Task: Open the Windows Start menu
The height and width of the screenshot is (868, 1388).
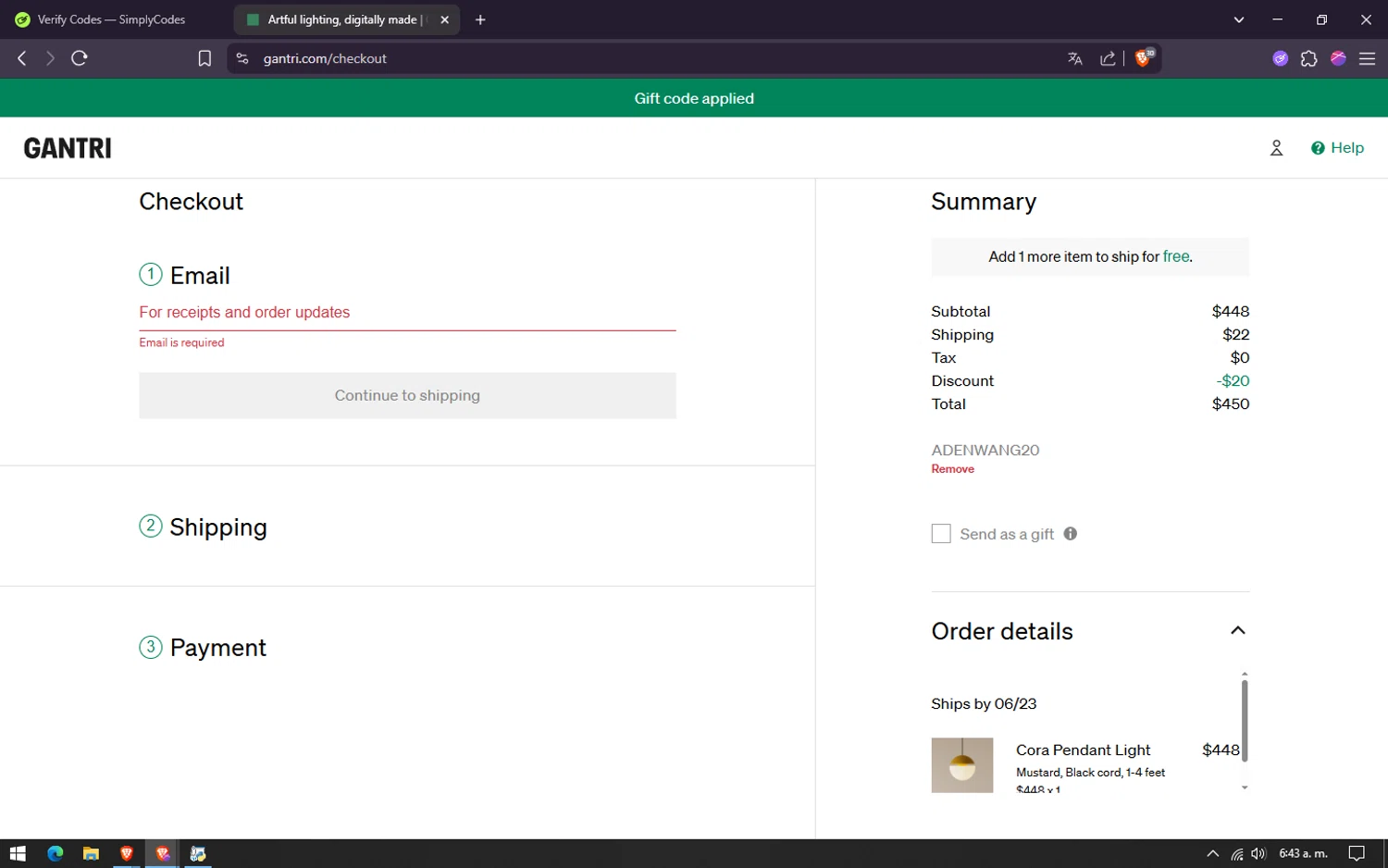Action: pyautogui.click(x=18, y=853)
